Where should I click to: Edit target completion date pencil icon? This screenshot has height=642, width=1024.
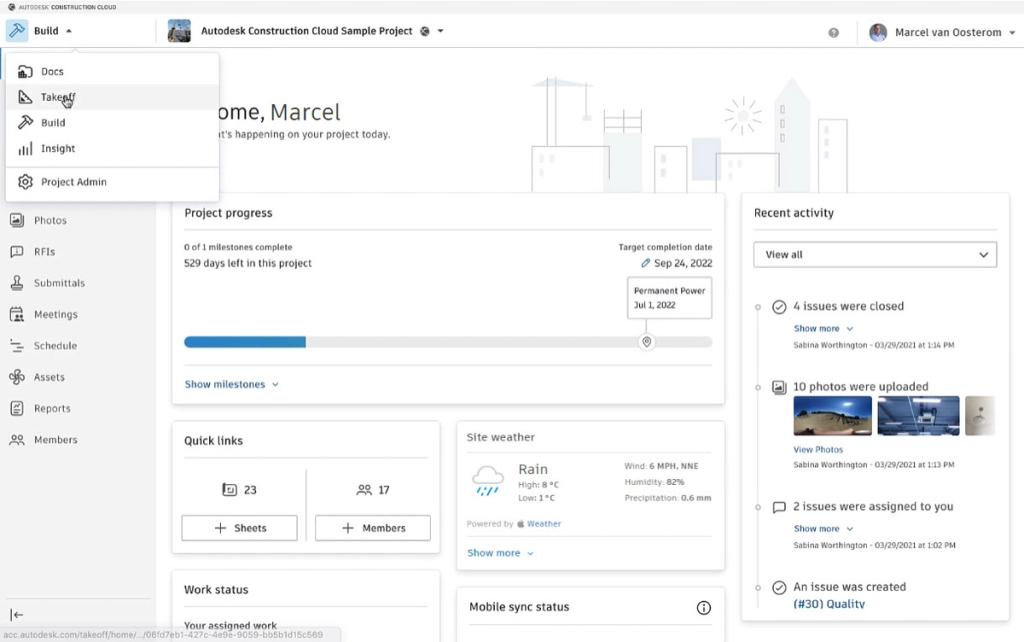(645, 263)
